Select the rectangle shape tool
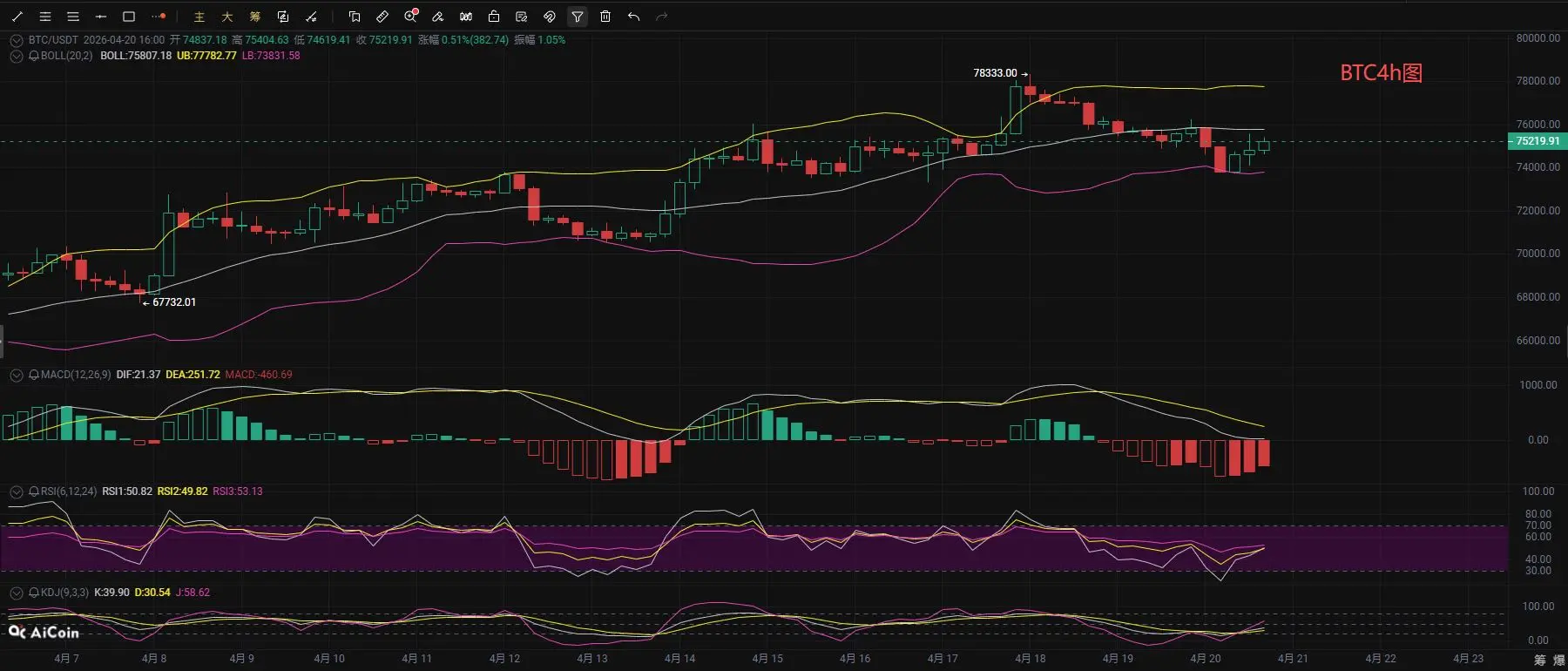This screenshot has height=671, width=1568. [129, 17]
